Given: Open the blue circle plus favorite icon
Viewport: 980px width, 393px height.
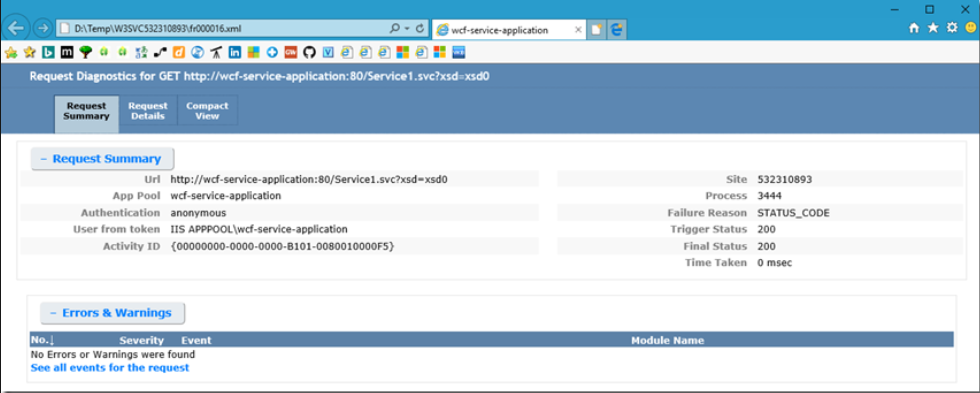Looking at the screenshot, I should pos(272,52).
